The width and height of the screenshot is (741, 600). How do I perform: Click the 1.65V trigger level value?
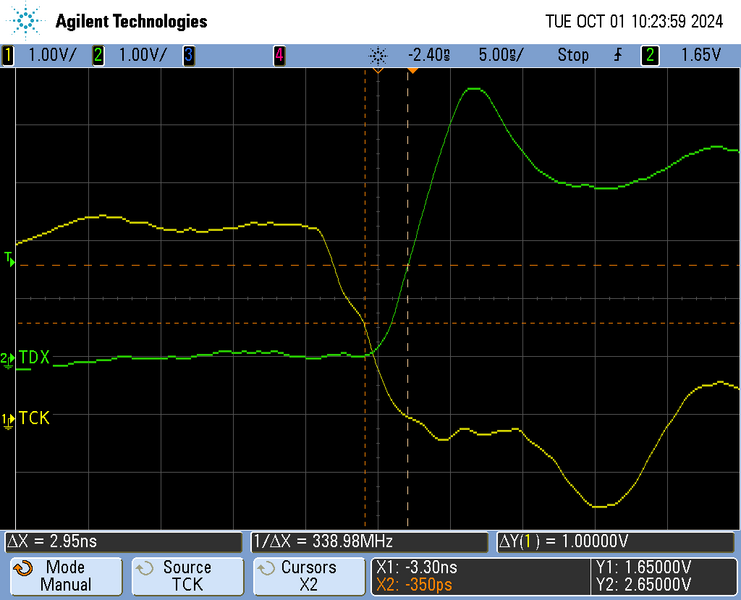701,55
